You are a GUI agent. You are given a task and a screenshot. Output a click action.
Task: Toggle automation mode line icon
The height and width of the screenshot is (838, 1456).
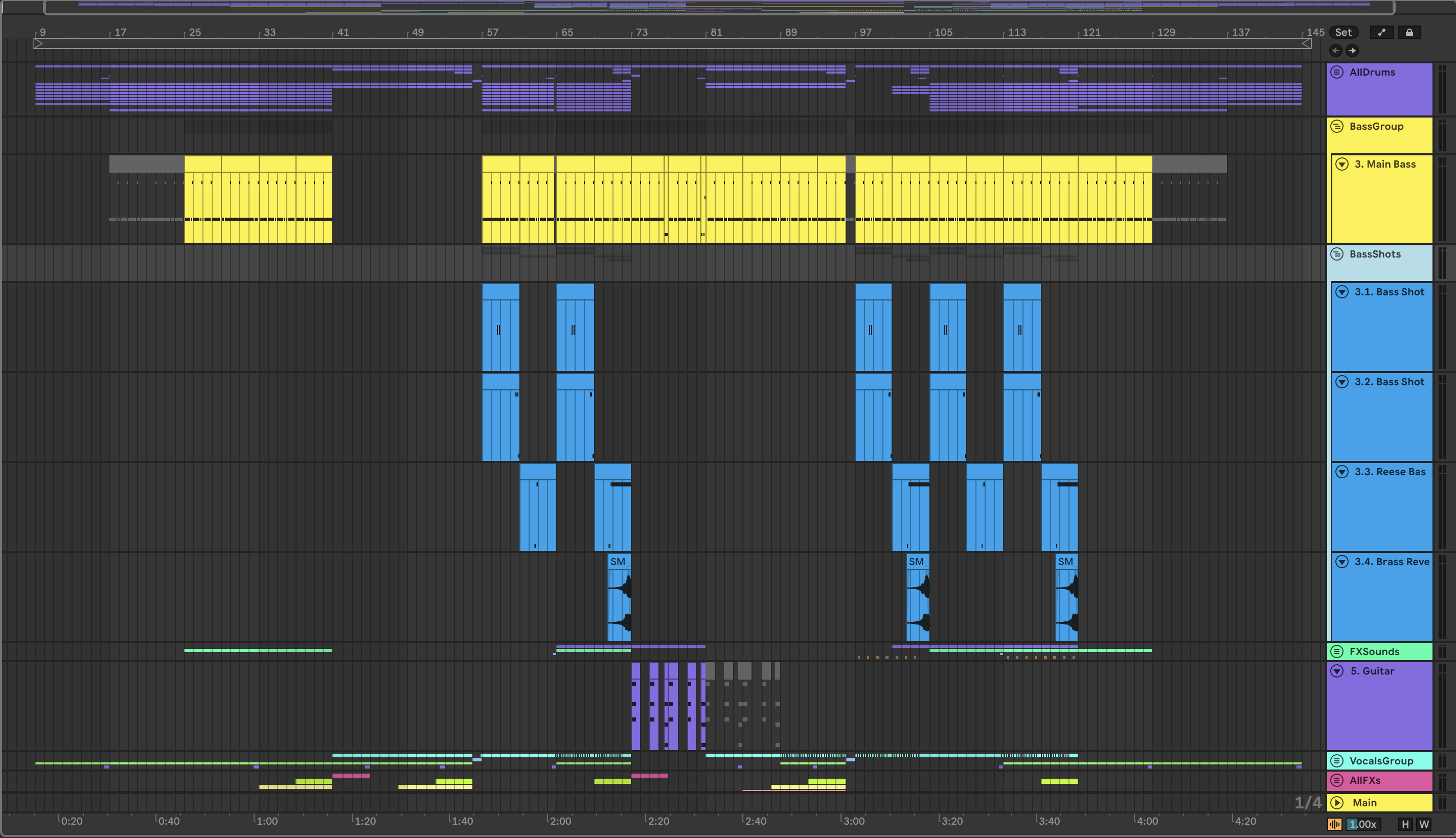click(x=1381, y=32)
